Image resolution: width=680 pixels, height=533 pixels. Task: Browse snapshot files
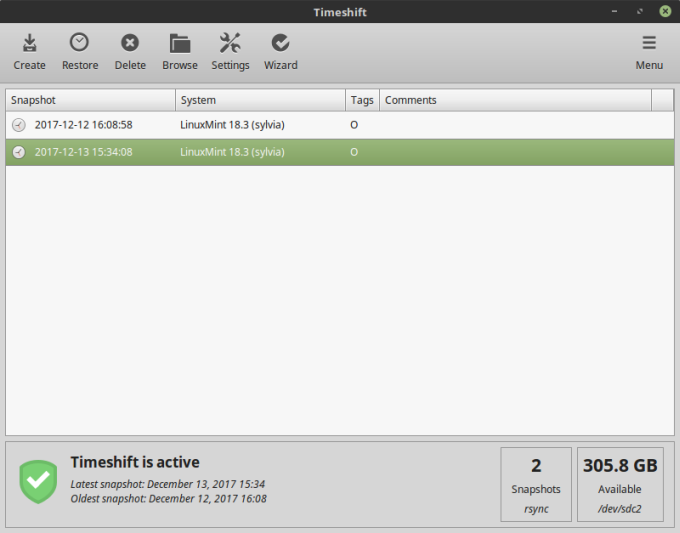(180, 52)
